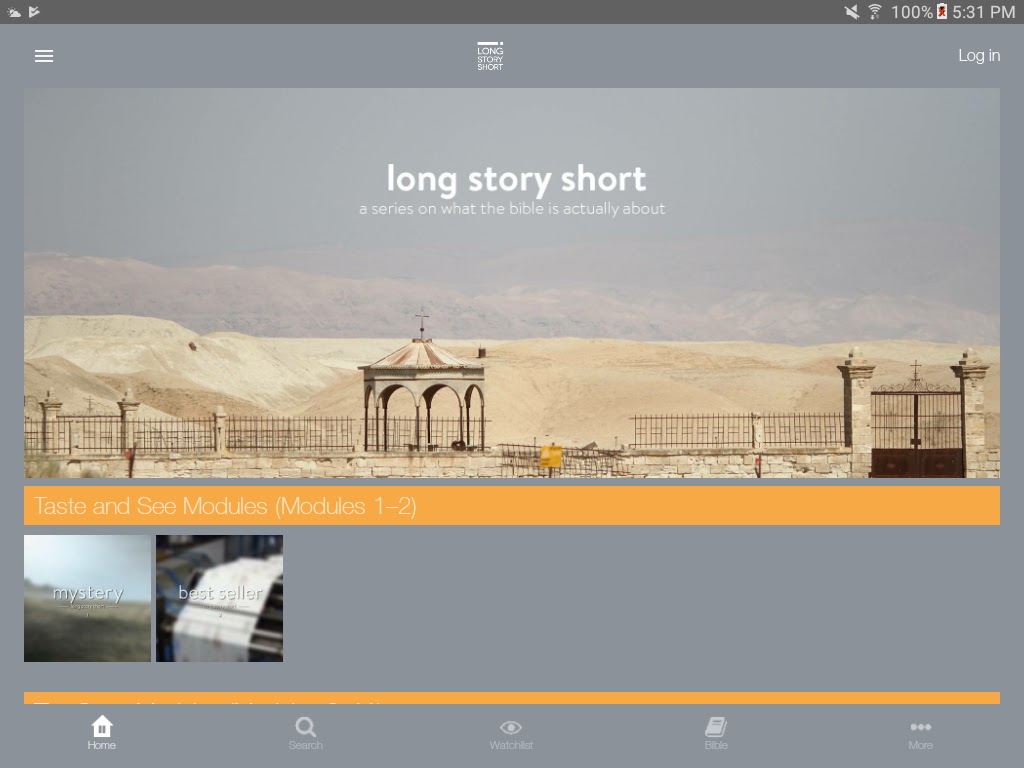Viewport: 1024px width, 768px height.
Task: Tap the 5:31 PM clock
Action: click(984, 12)
